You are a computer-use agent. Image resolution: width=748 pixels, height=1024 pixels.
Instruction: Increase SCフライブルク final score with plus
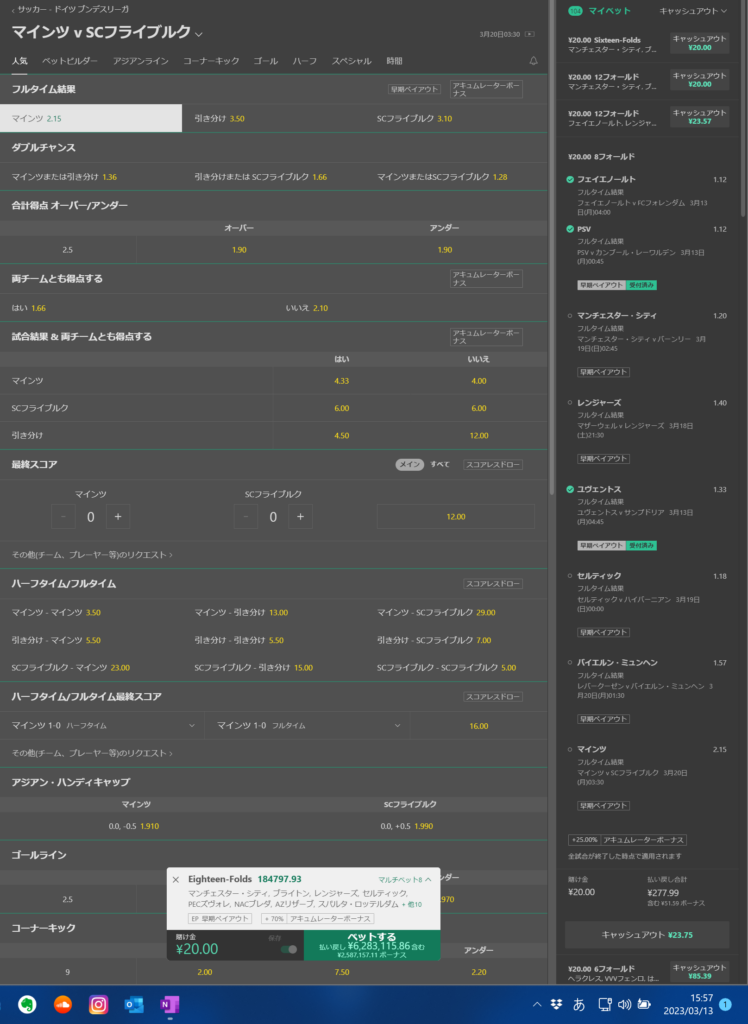[x=301, y=517]
